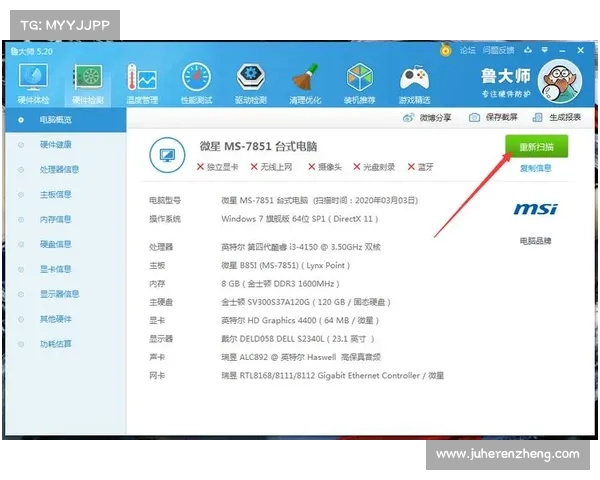Select 功耗估算 sidebar entry
This screenshot has height=480, width=600.
tap(56, 343)
